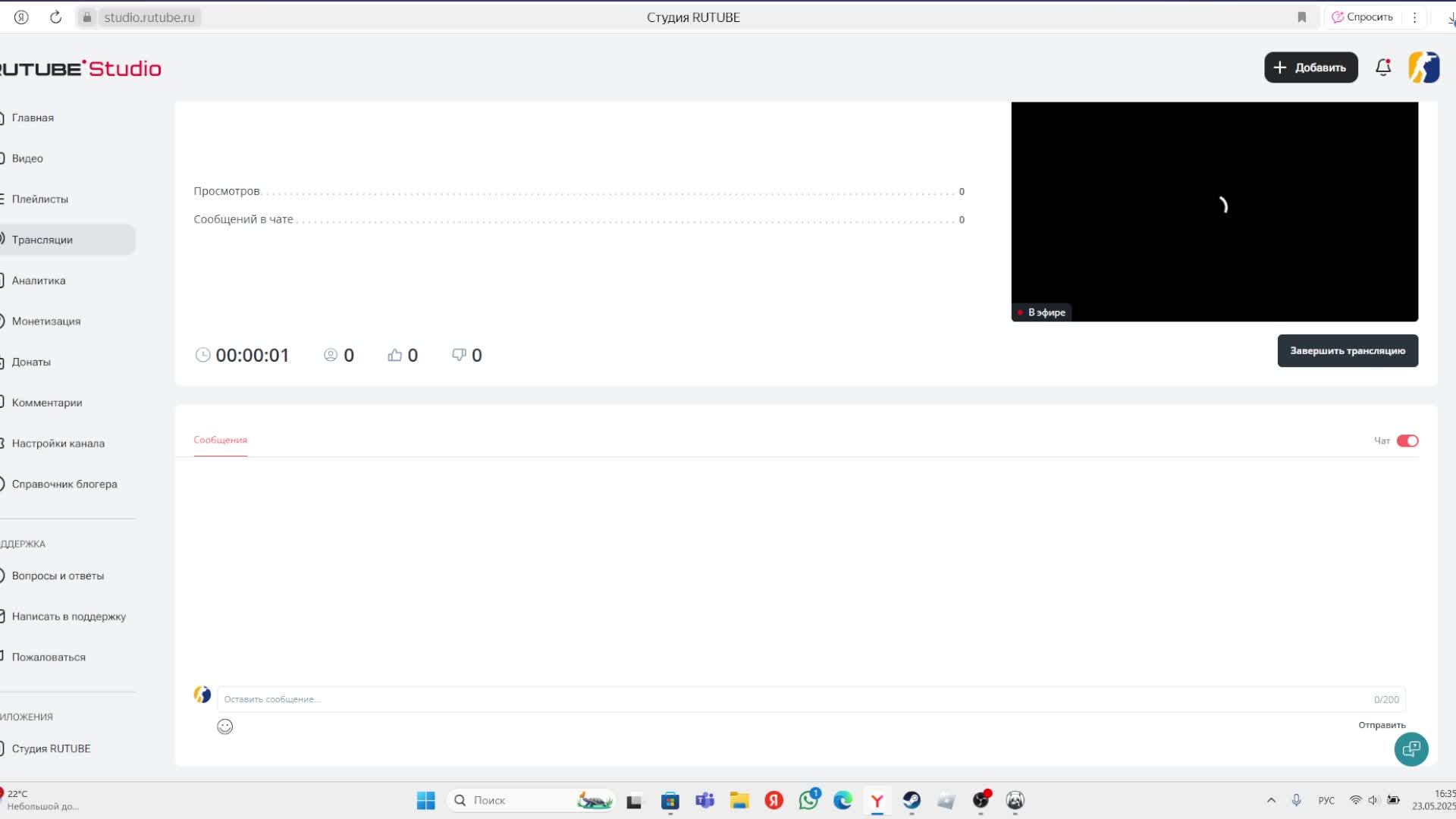This screenshot has width=1456, height=819.
Task: Click Отправить to send message
Action: click(1382, 725)
